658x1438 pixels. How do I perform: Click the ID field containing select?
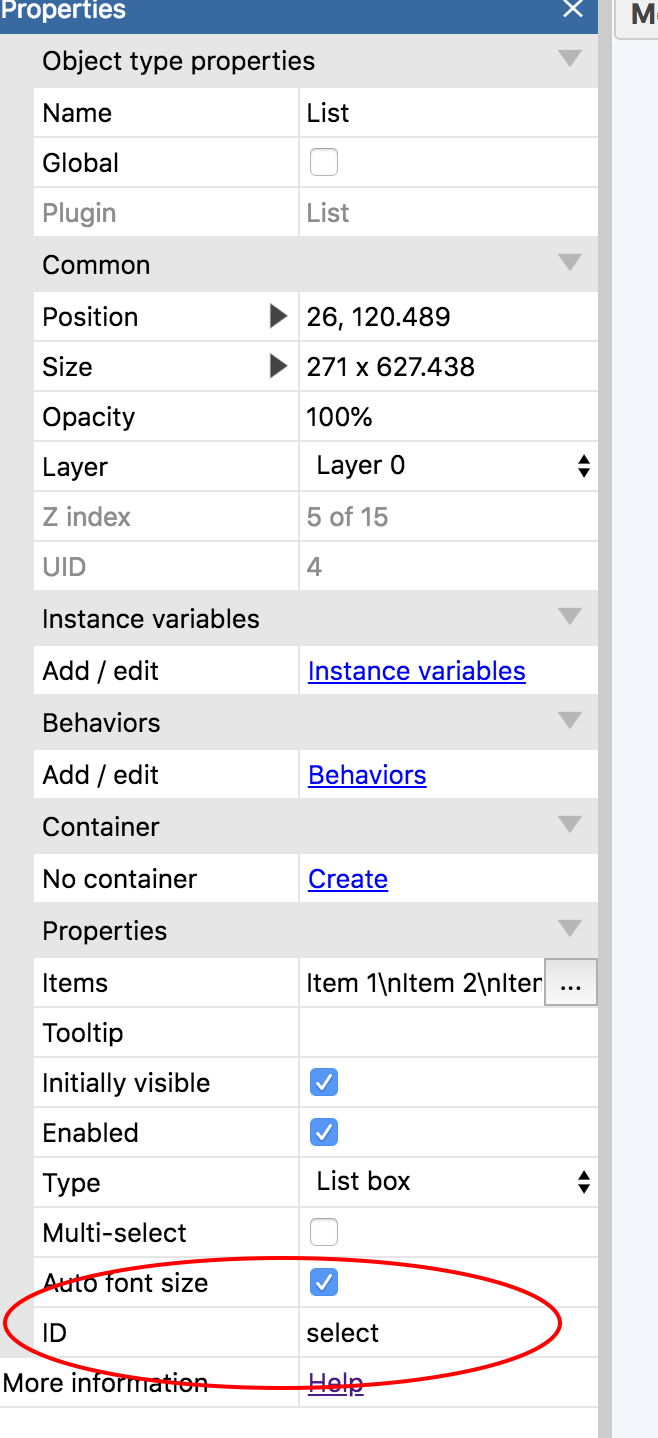[448, 1333]
